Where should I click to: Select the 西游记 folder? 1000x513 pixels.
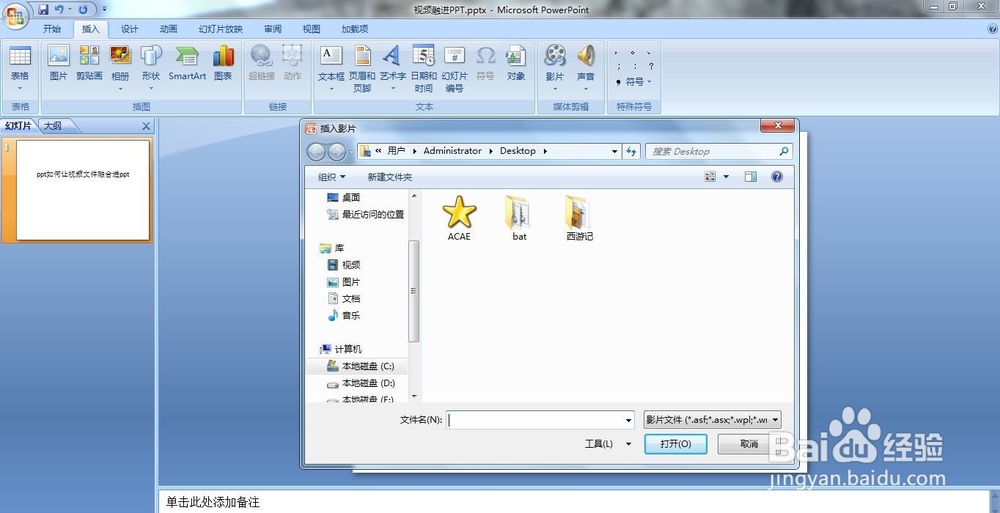[x=580, y=218]
